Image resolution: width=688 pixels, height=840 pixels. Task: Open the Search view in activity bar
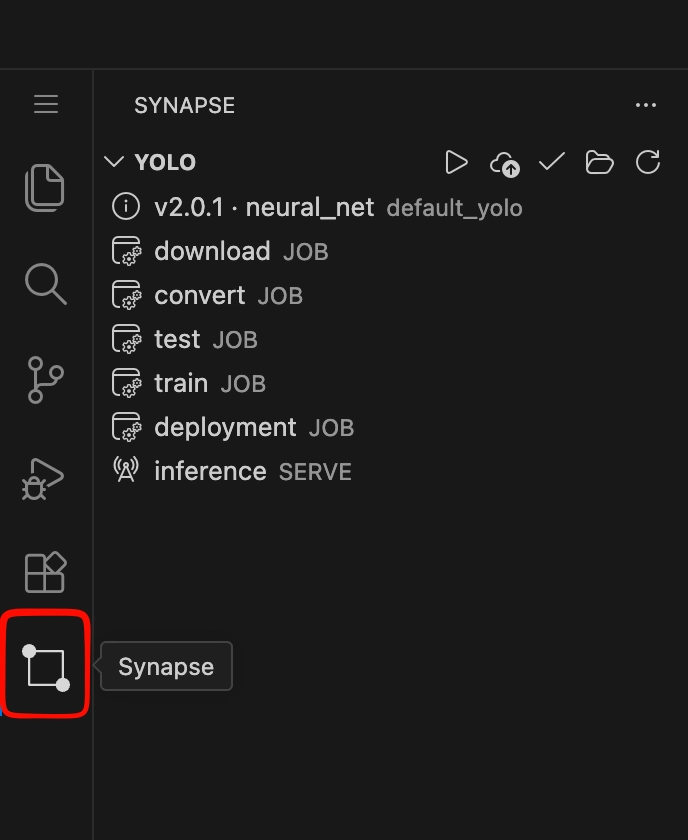(x=46, y=284)
